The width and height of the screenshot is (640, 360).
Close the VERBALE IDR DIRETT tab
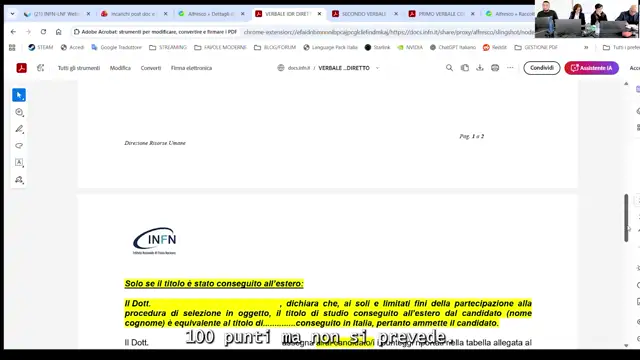[319, 14]
